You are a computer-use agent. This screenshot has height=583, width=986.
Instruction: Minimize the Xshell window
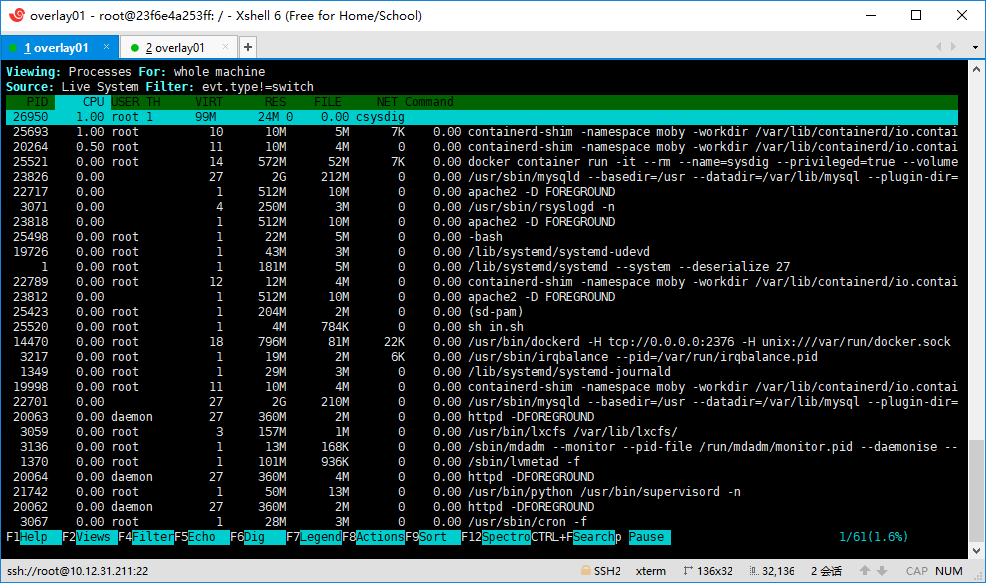871,15
